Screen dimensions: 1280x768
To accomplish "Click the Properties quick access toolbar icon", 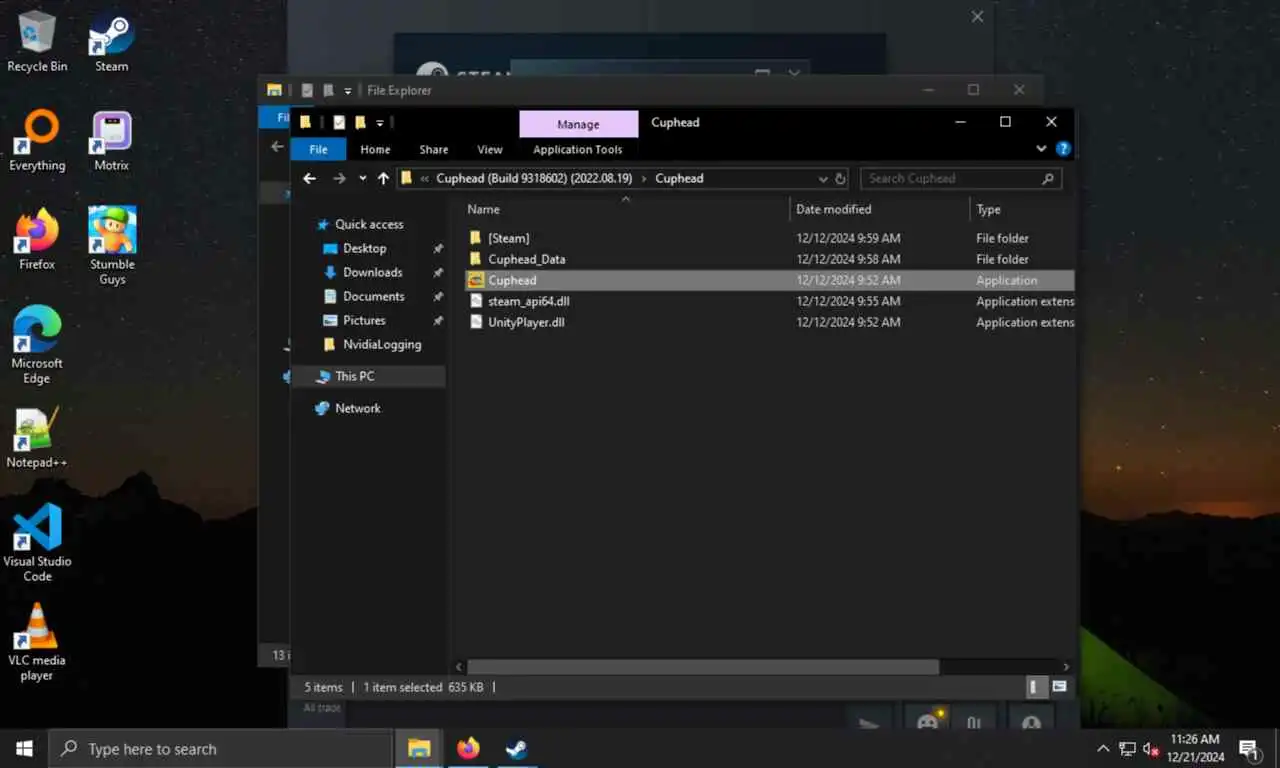I will pyautogui.click(x=339, y=122).
